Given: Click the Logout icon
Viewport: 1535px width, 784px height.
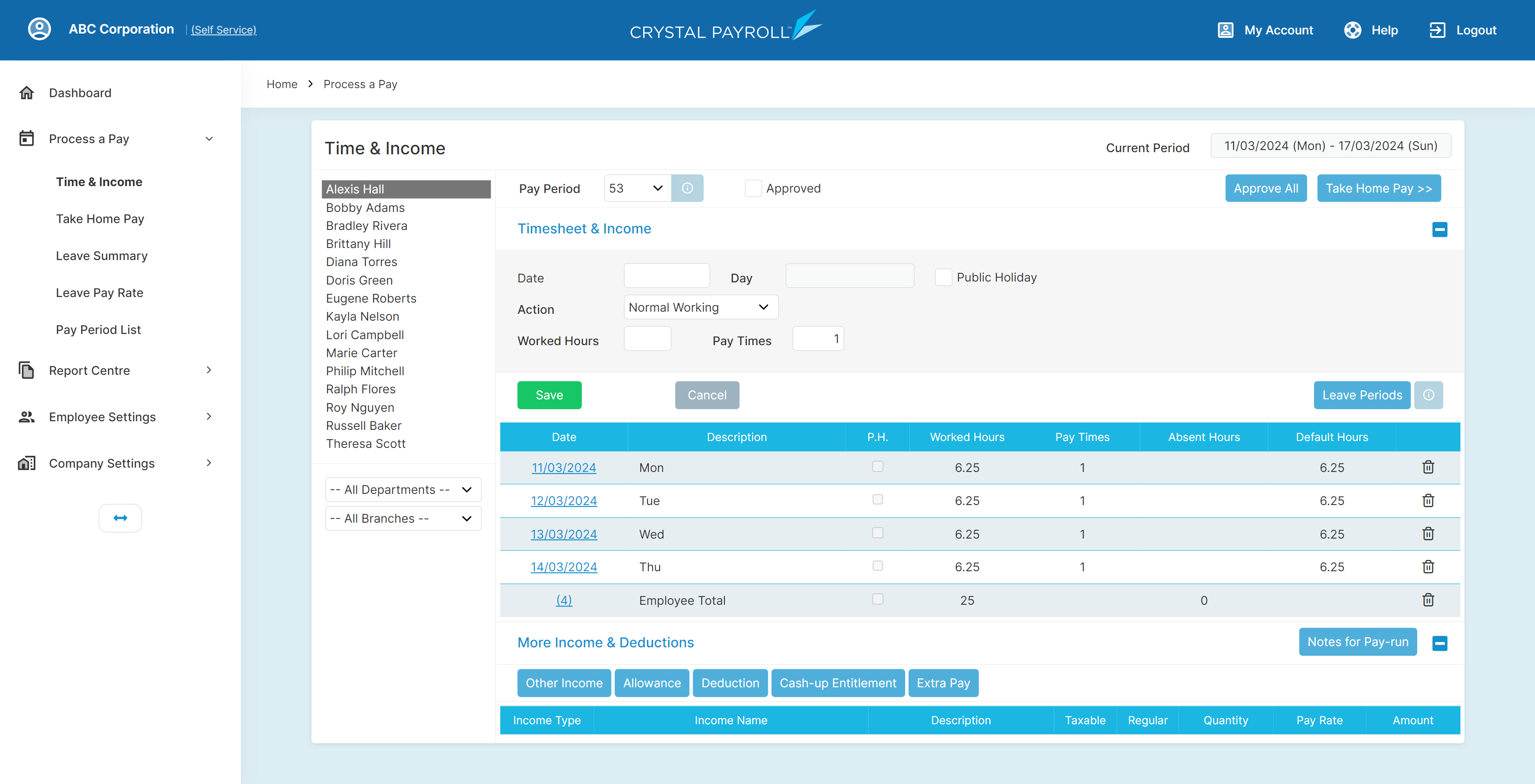Looking at the screenshot, I should click(1438, 30).
